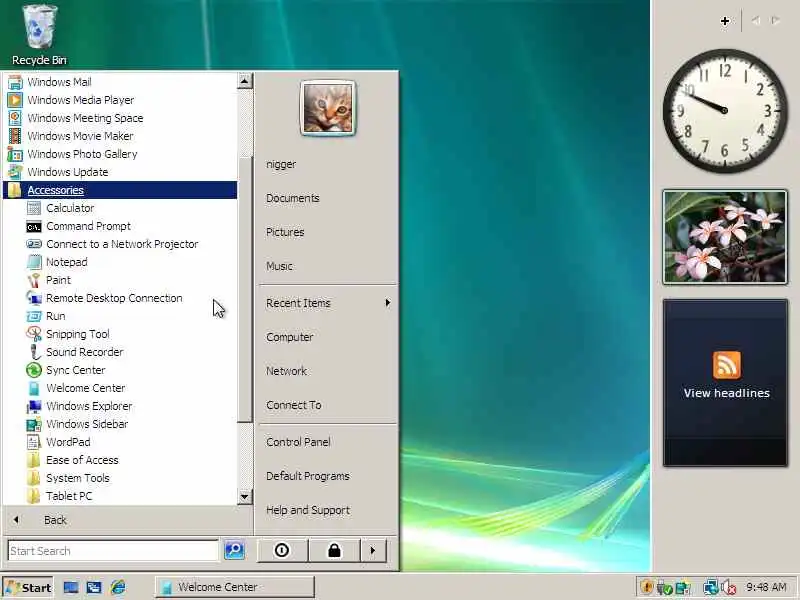800x600 pixels.
Task: Launch WordPad icon
Action: (34, 442)
